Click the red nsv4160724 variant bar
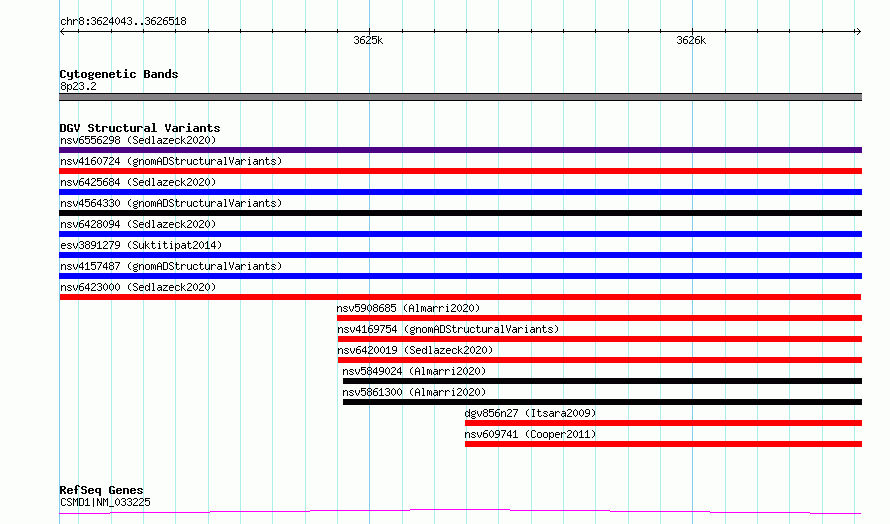Image resolution: width=890 pixels, height=524 pixels. point(460,171)
